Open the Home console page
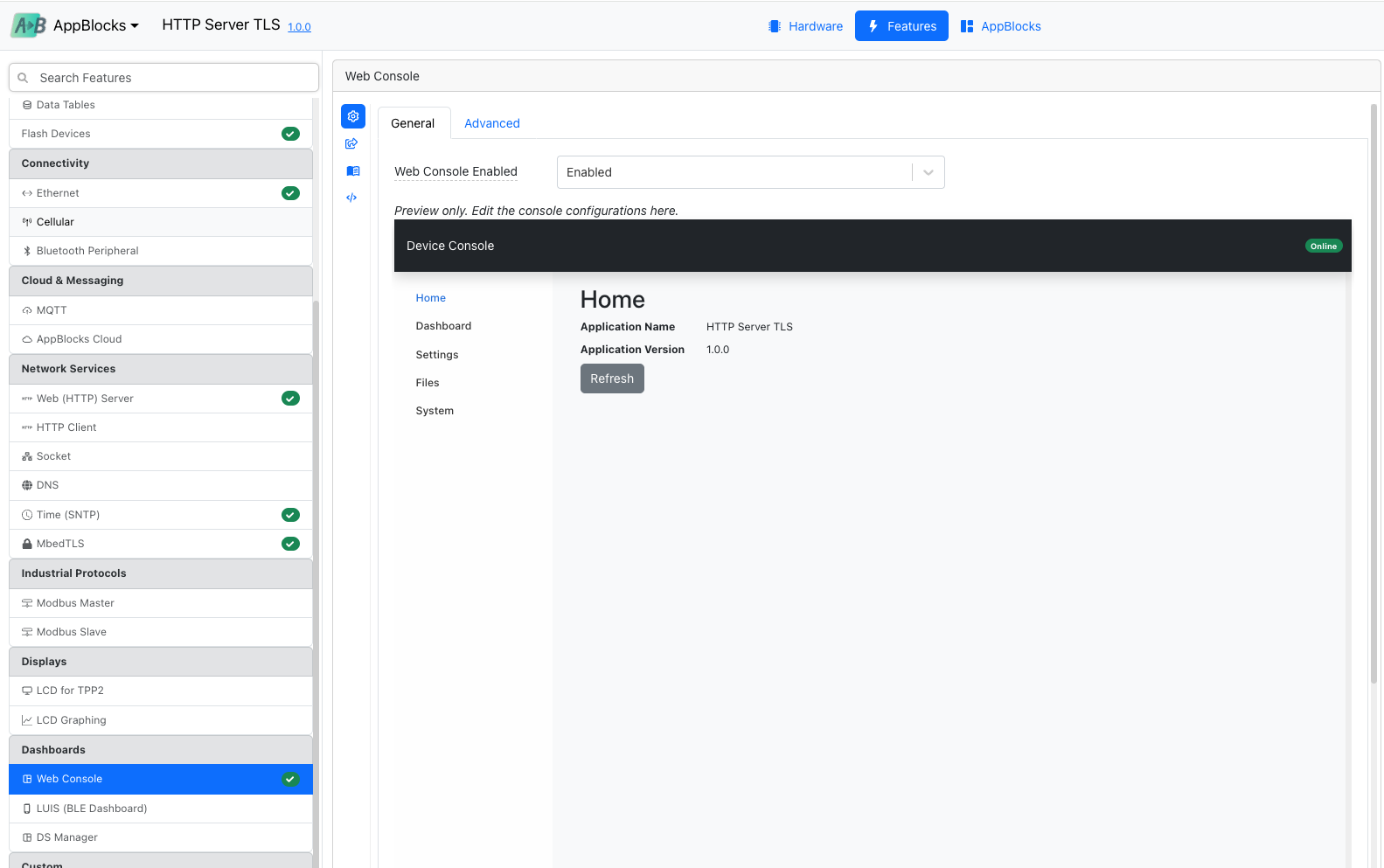The width and height of the screenshot is (1384, 868). pos(431,298)
